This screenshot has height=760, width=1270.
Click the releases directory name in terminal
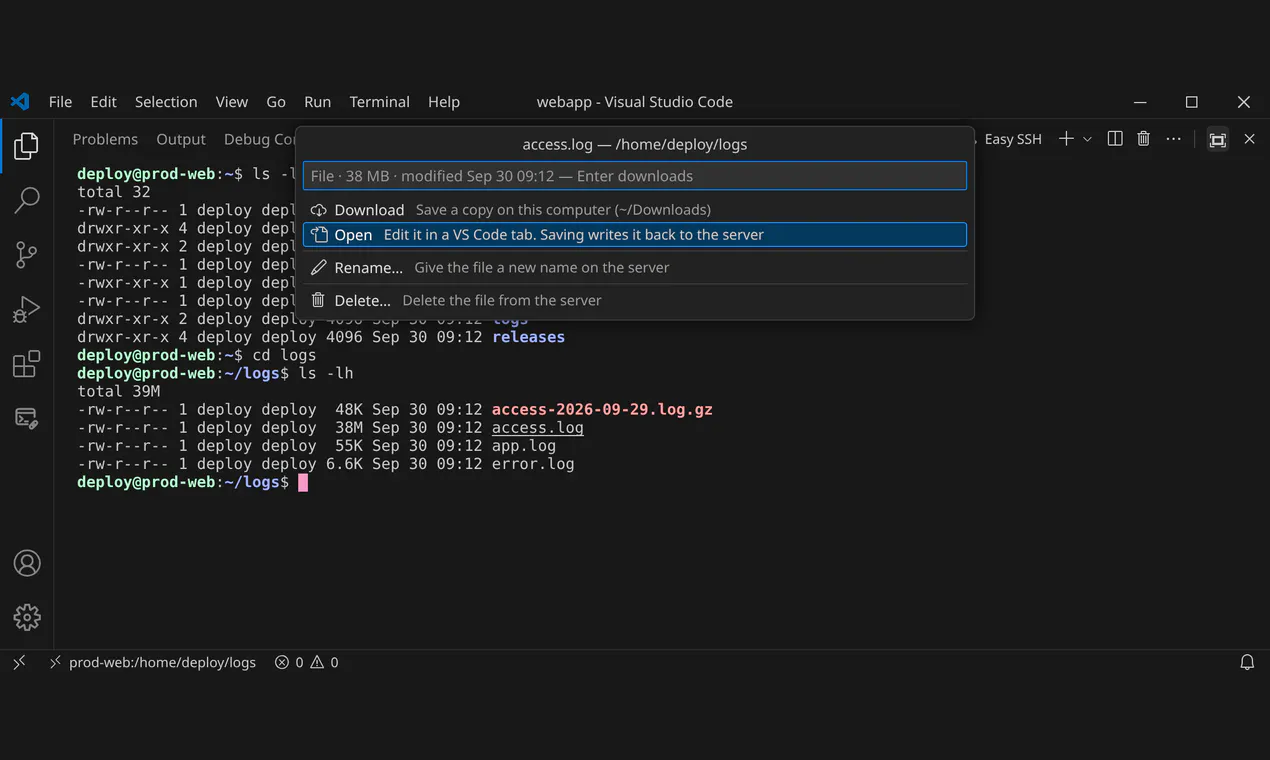click(x=528, y=337)
